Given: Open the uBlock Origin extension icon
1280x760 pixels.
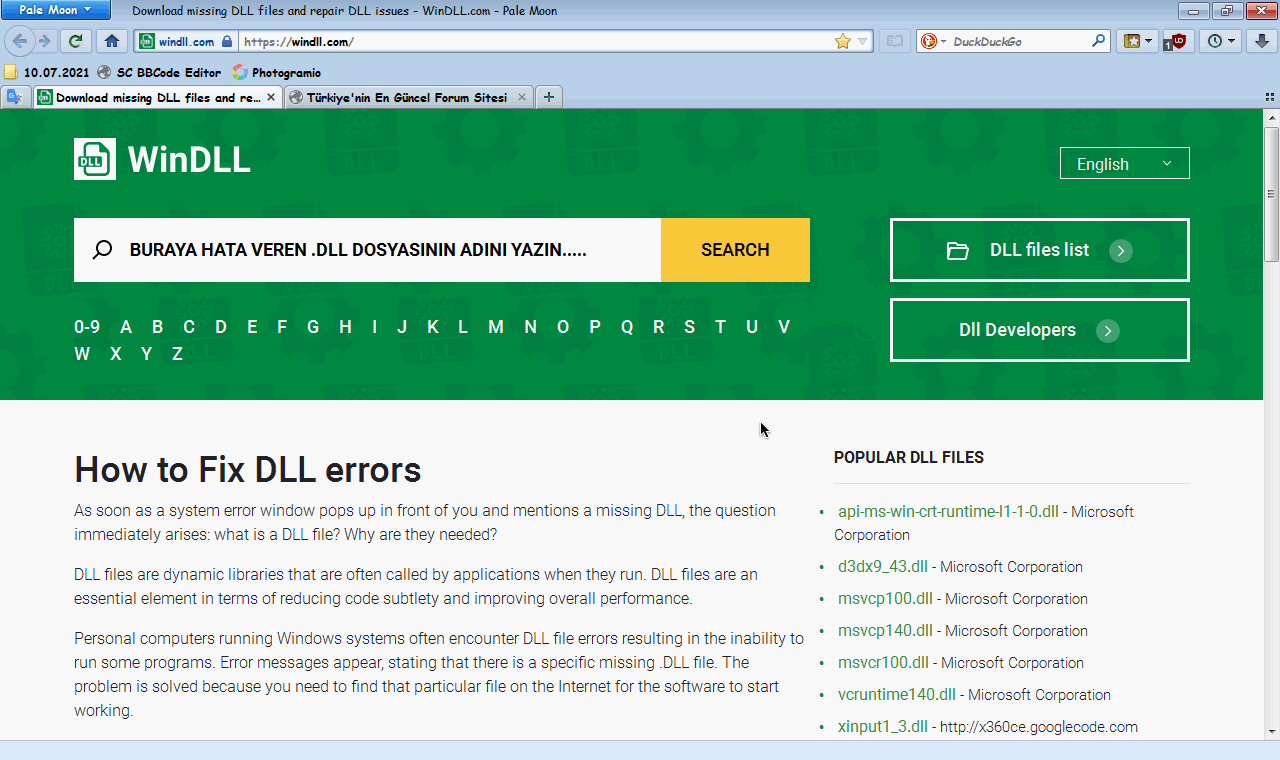Looking at the screenshot, I should [1177, 41].
